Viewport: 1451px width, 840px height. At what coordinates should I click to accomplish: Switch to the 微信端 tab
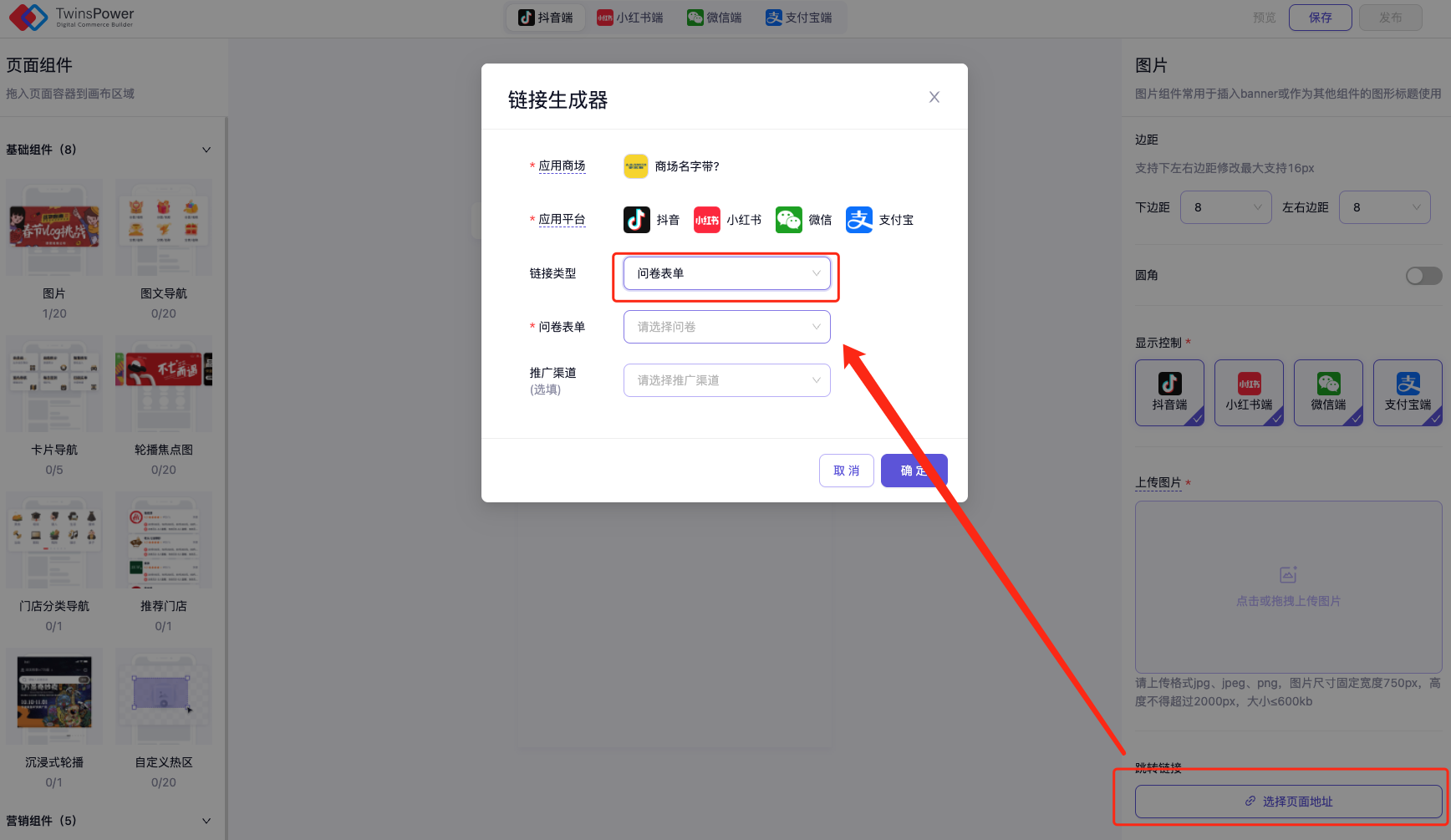click(715, 18)
